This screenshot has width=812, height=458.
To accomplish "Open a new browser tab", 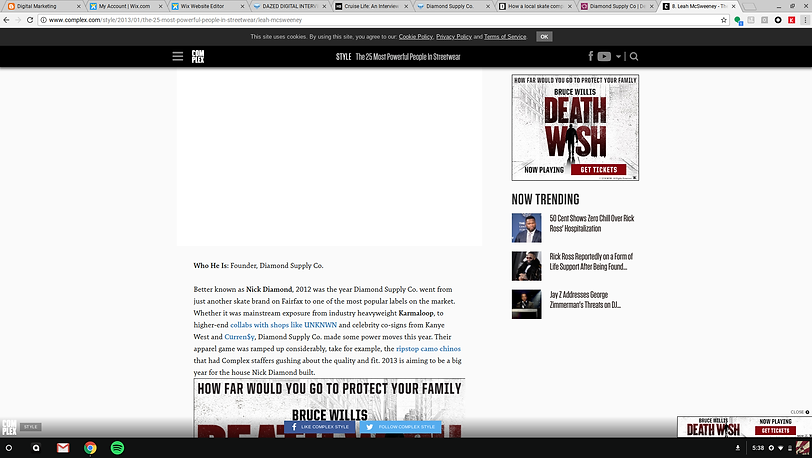I will point(749,6).
